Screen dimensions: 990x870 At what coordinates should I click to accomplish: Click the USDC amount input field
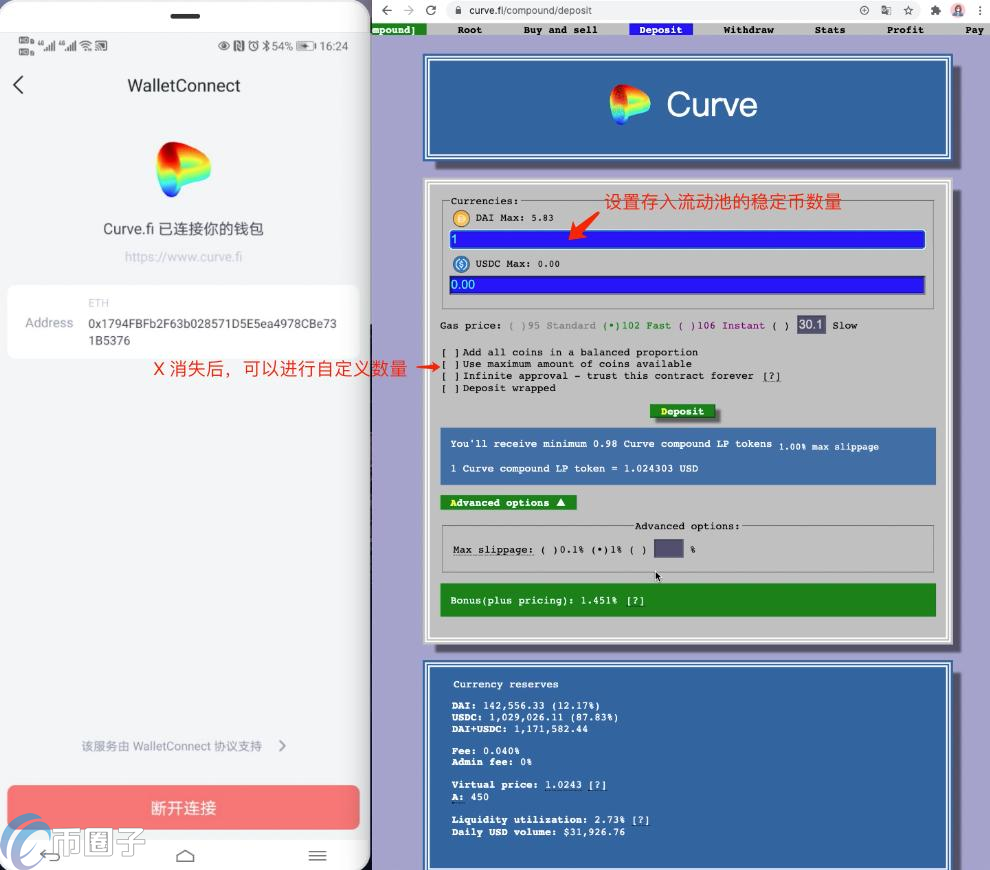click(x=687, y=285)
